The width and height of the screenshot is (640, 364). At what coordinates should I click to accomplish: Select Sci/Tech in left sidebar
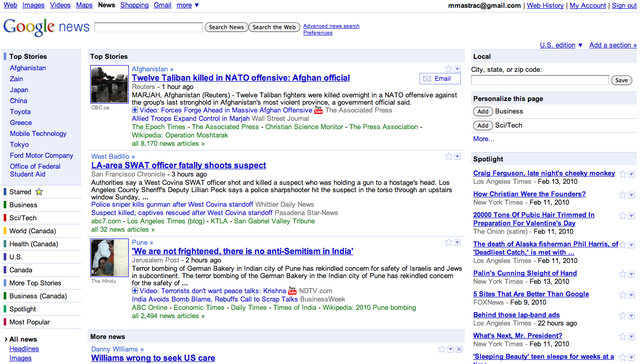coord(23,218)
